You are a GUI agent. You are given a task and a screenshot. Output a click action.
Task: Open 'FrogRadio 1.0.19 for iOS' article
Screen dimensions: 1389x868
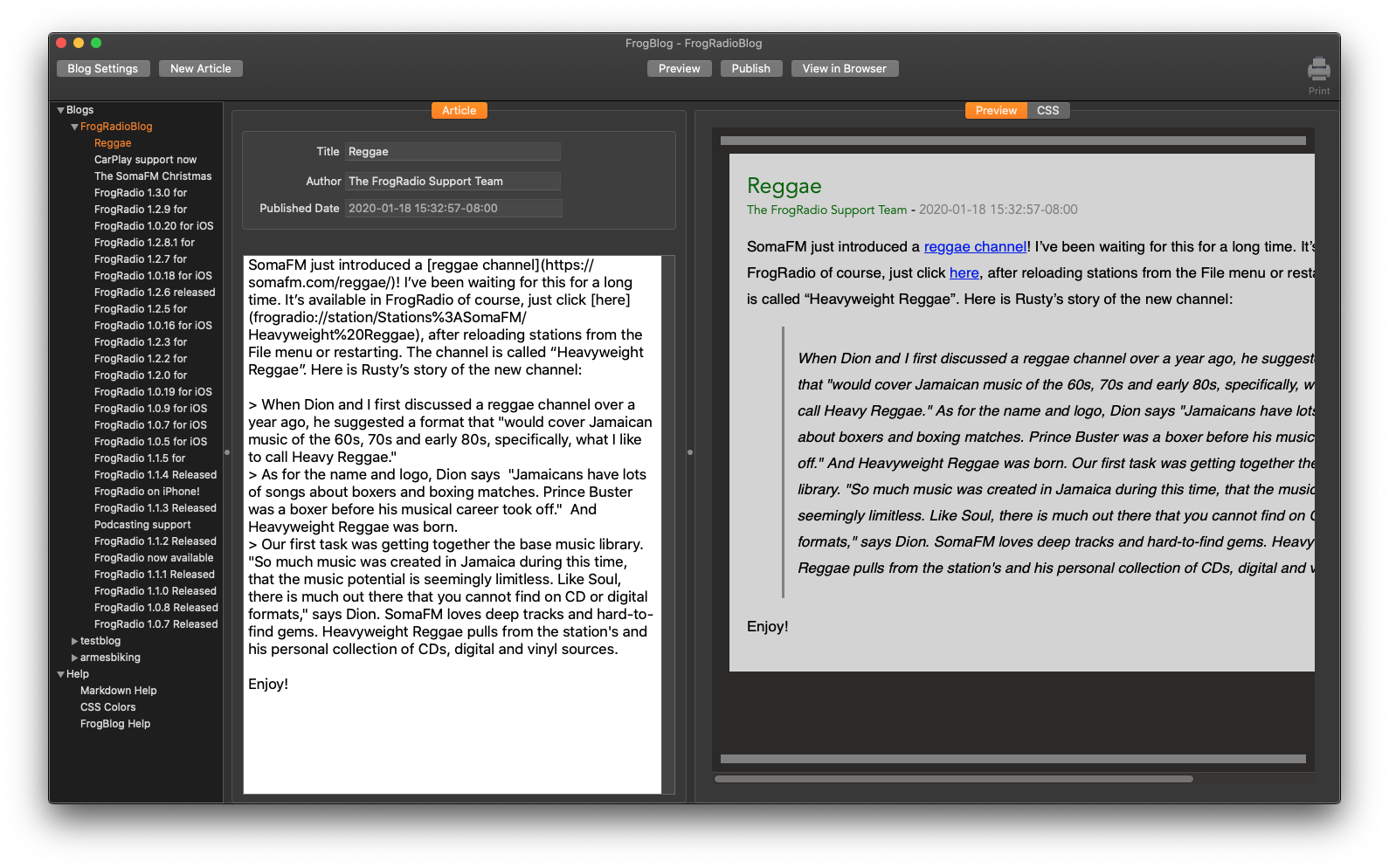click(x=153, y=392)
